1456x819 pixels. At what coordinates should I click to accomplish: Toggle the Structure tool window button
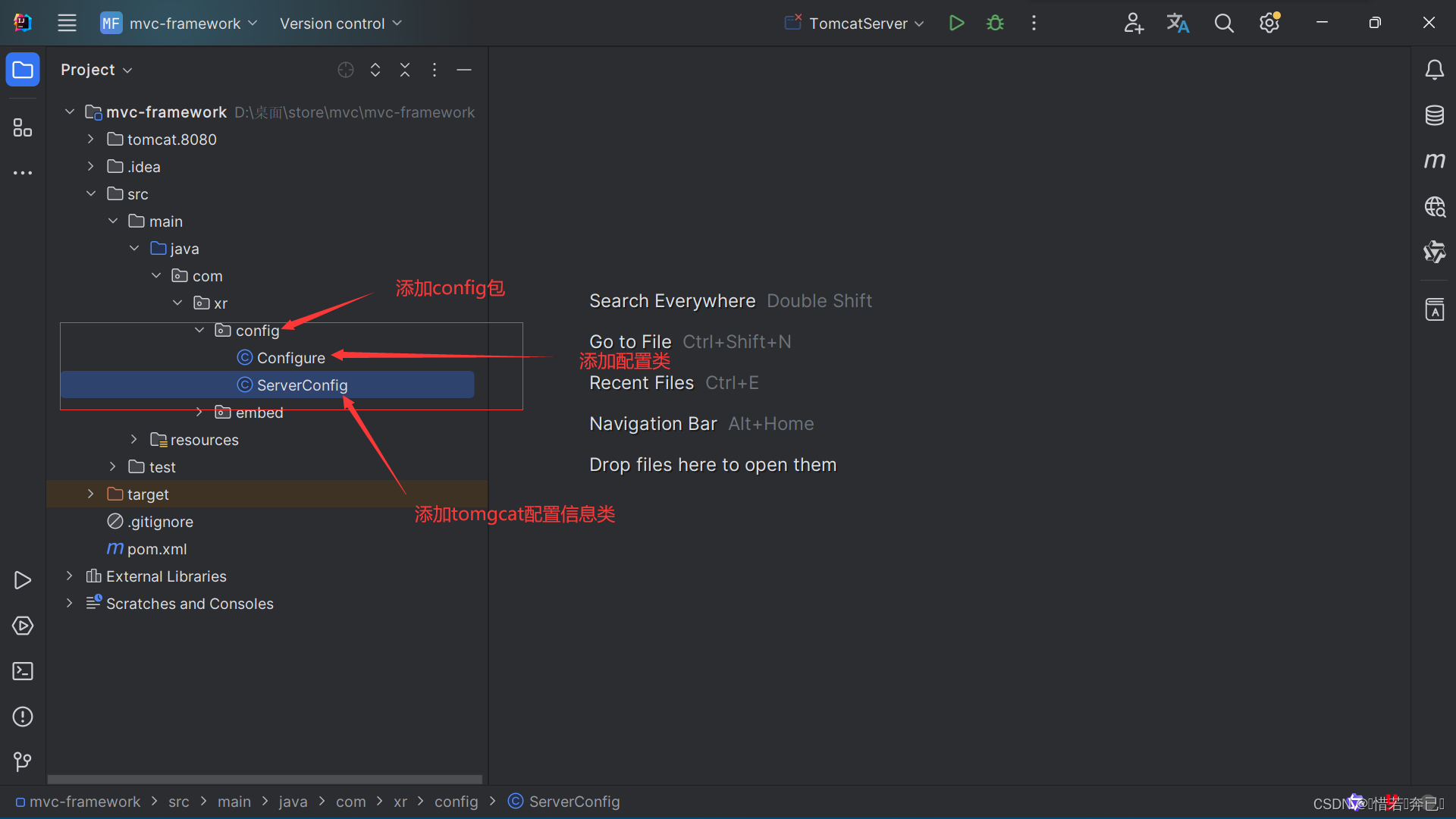[x=23, y=127]
